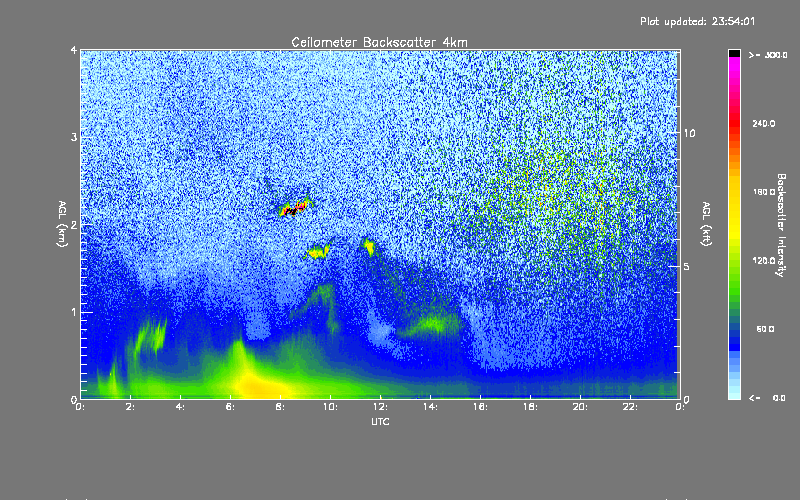Viewport: 800px width, 500px height.
Task: Click the '6:' tick on the UTC axis
Action: click(231, 407)
